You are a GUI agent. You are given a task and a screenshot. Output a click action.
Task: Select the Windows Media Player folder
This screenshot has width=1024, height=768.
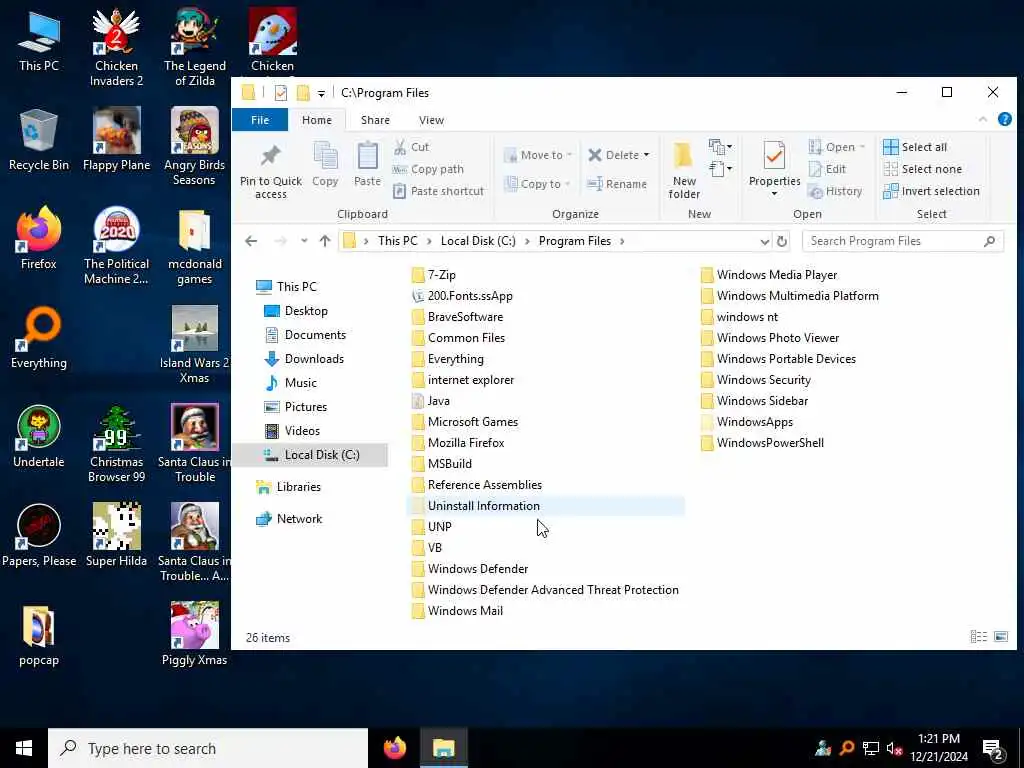769,275
